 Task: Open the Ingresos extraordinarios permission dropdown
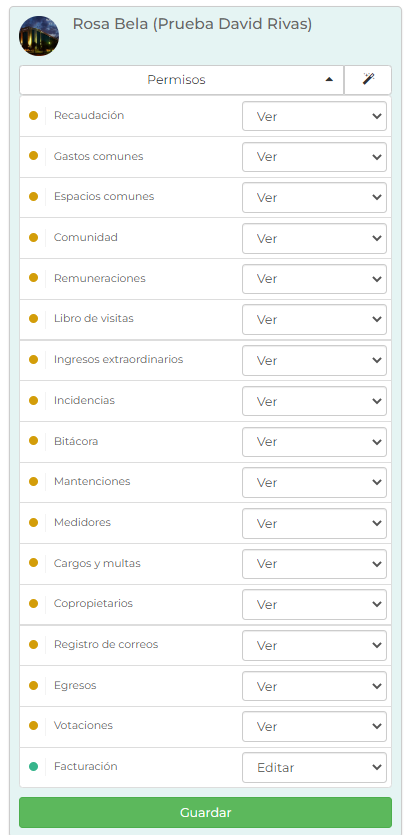point(314,361)
